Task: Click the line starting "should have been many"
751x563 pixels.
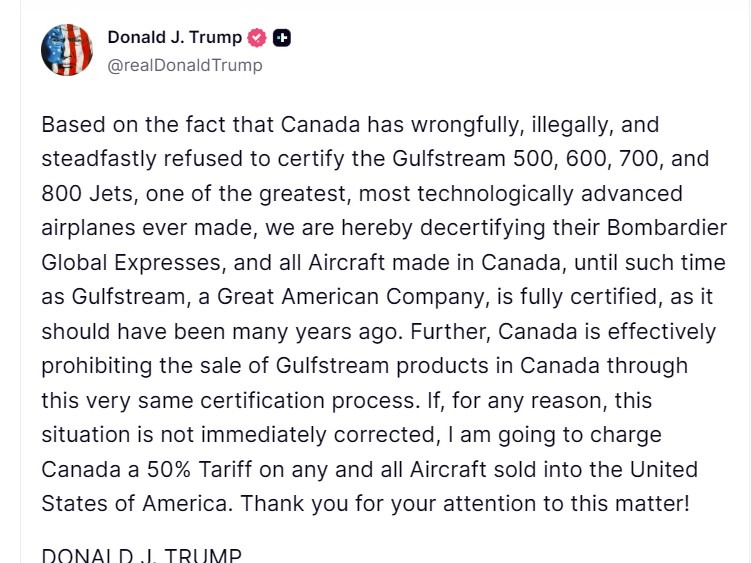Action: 378,331
